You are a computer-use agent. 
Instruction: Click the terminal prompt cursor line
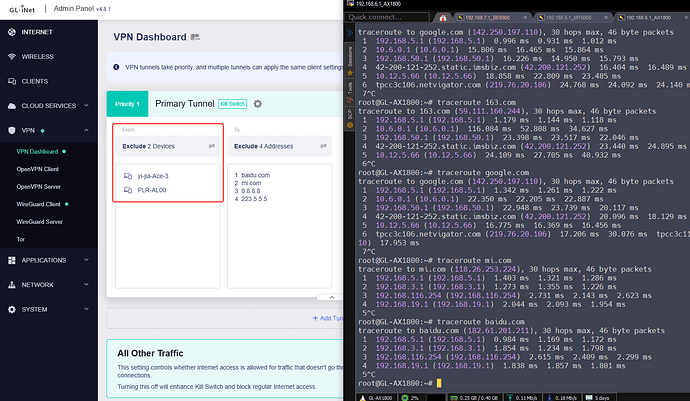tap(400, 383)
